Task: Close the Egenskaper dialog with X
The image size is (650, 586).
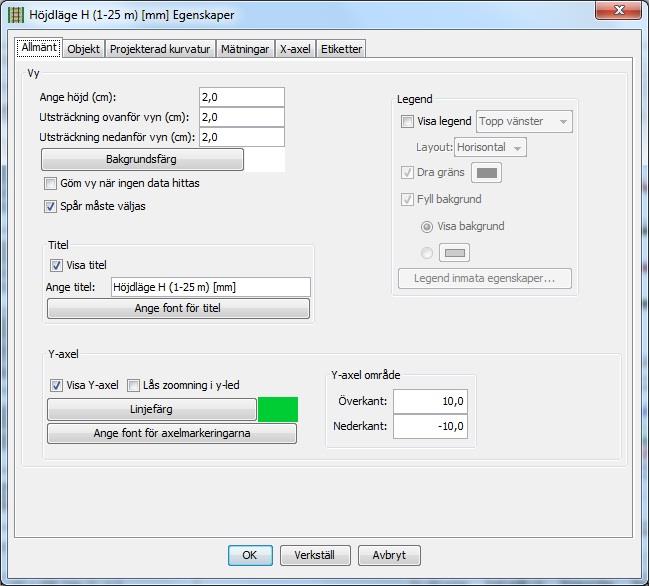Action: [x=618, y=10]
